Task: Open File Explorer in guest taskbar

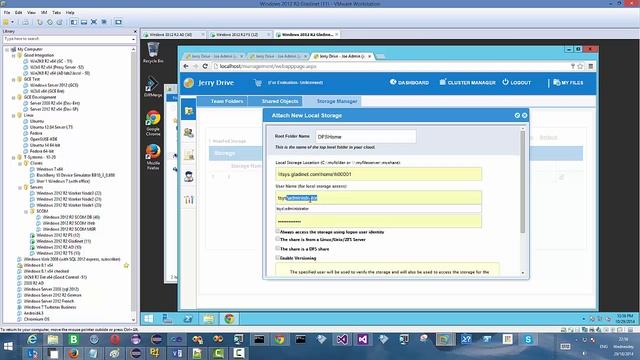Action: click(x=209, y=319)
